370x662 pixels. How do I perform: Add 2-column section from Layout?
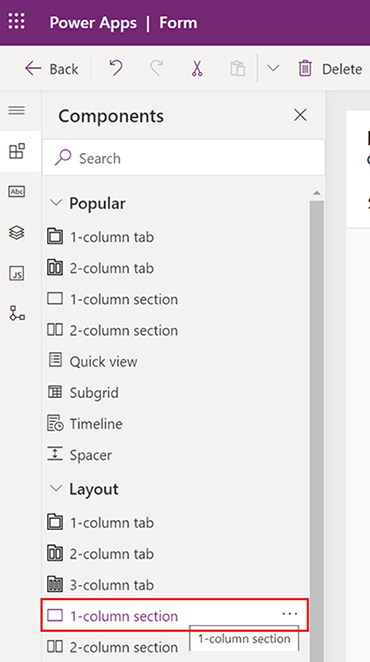point(112,647)
